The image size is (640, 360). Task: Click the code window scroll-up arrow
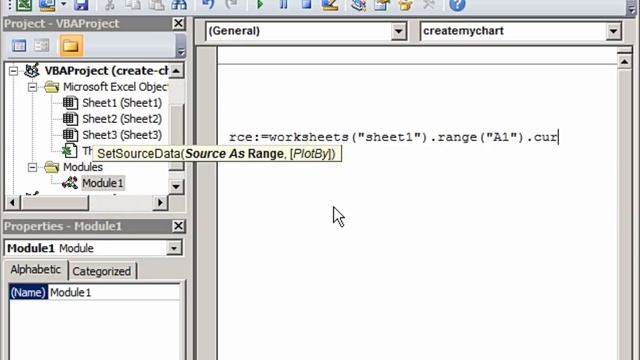point(624,62)
